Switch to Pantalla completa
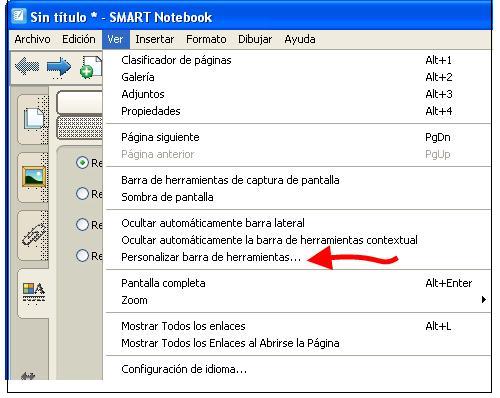The image size is (500, 398). (x=298, y=283)
